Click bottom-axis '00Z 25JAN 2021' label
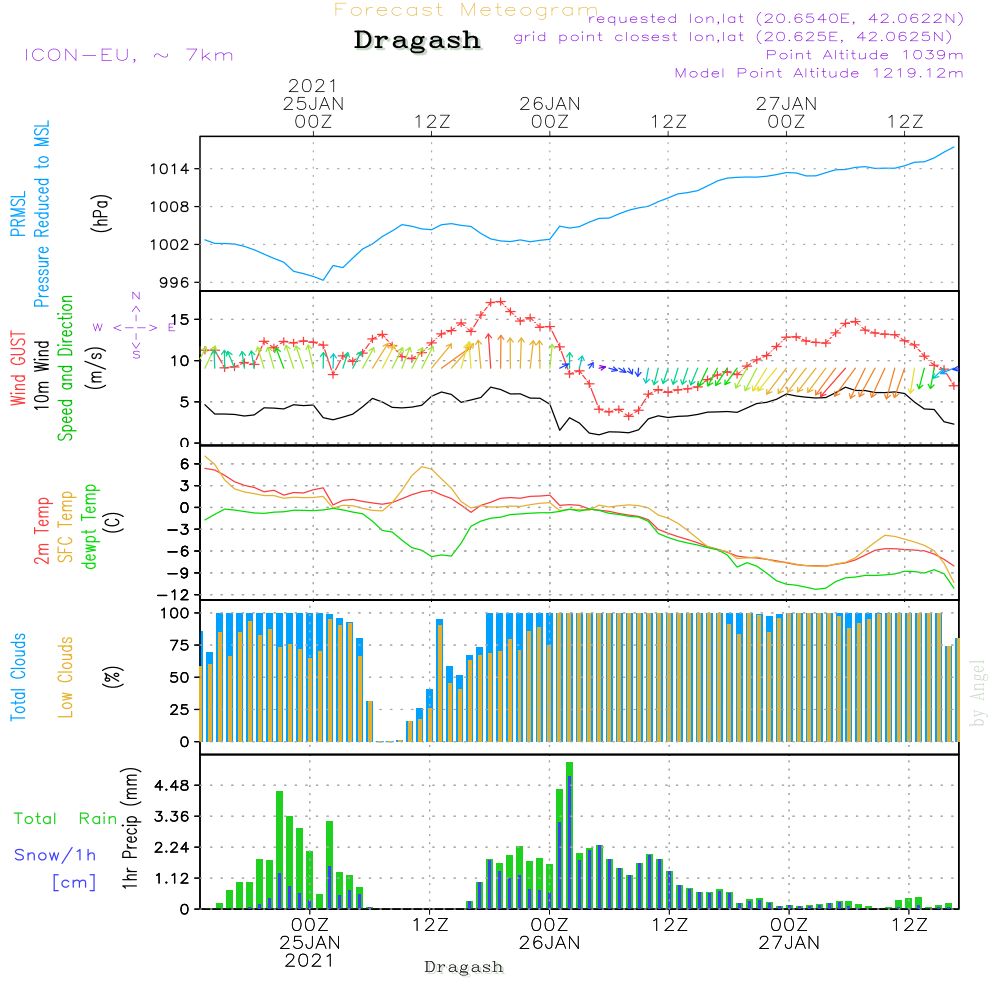The width and height of the screenshot is (1000, 1000). (x=310, y=943)
